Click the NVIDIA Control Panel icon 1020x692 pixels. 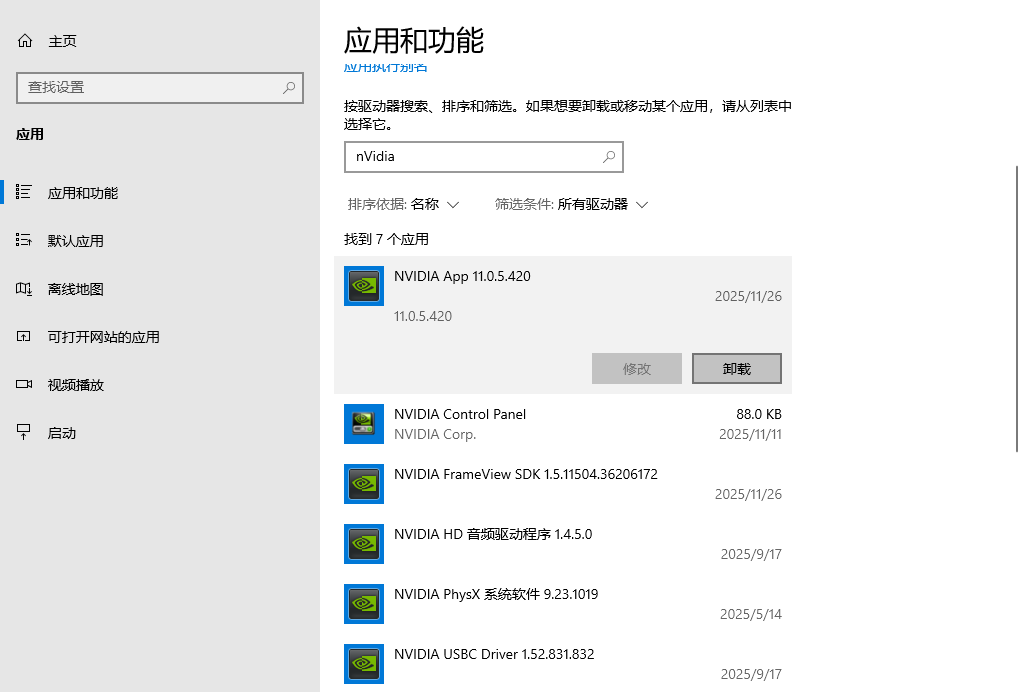[364, 424]
